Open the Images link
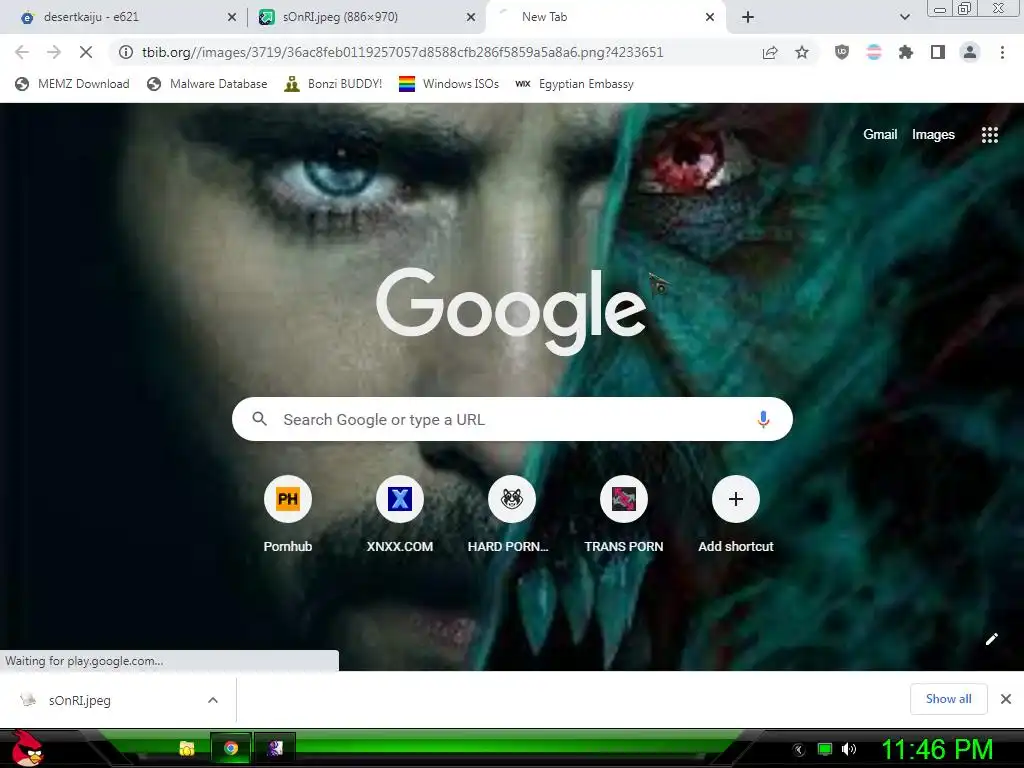The image size is (1024, 768). pyautogui.click(x=933, y=135)
